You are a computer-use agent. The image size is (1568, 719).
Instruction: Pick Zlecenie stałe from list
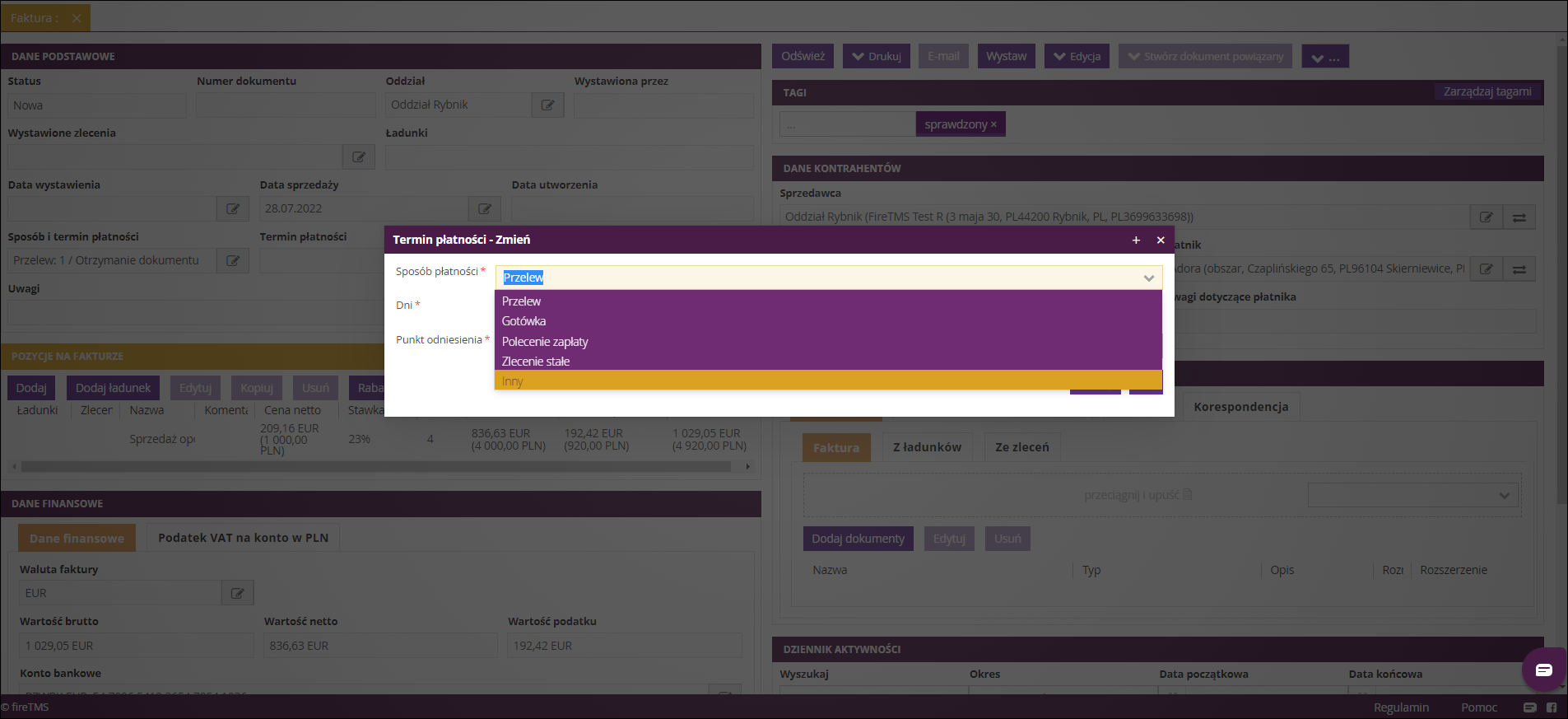[x=828, y=361]
